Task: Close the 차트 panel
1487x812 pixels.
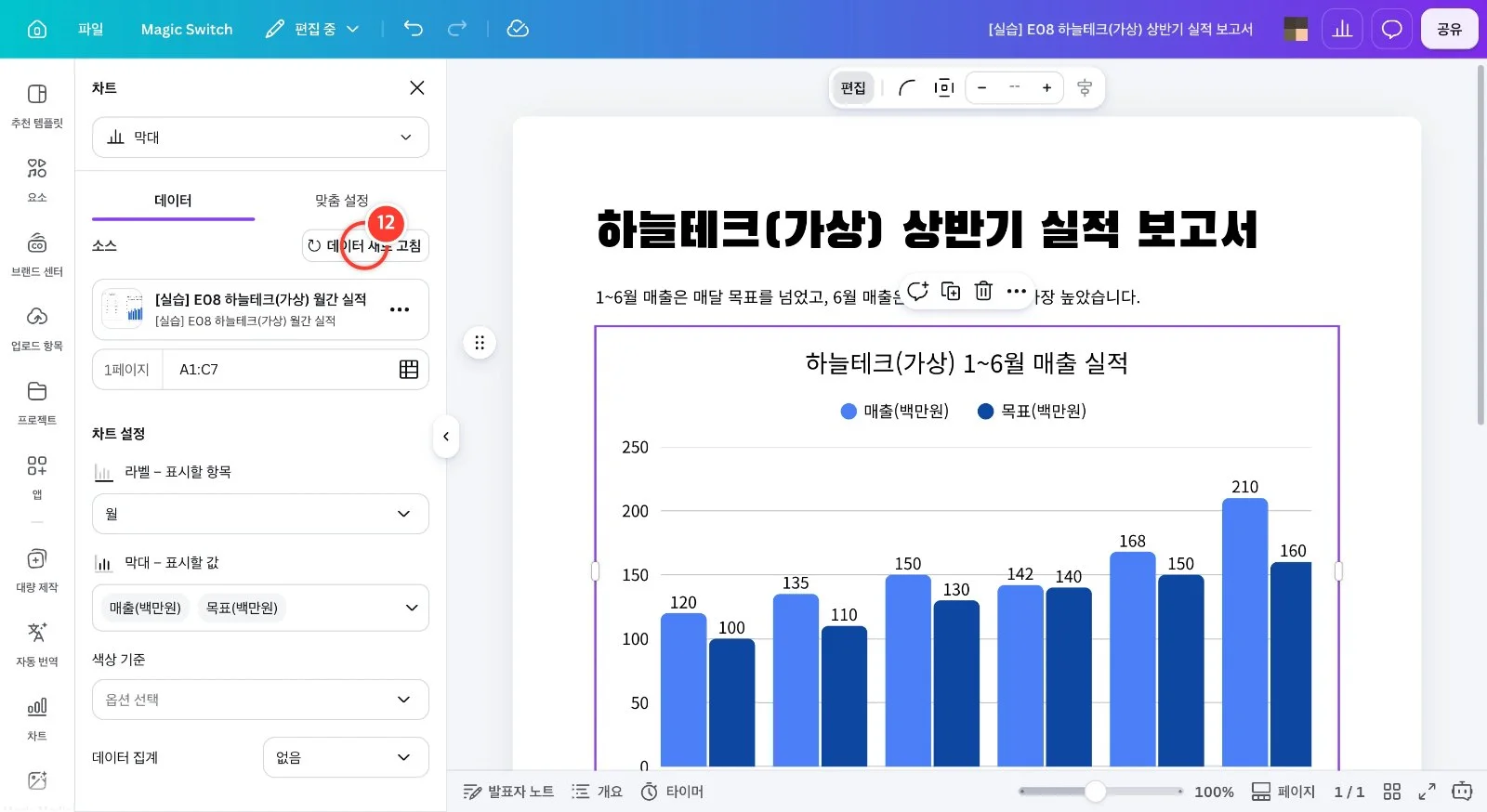Action: (417, 87)
